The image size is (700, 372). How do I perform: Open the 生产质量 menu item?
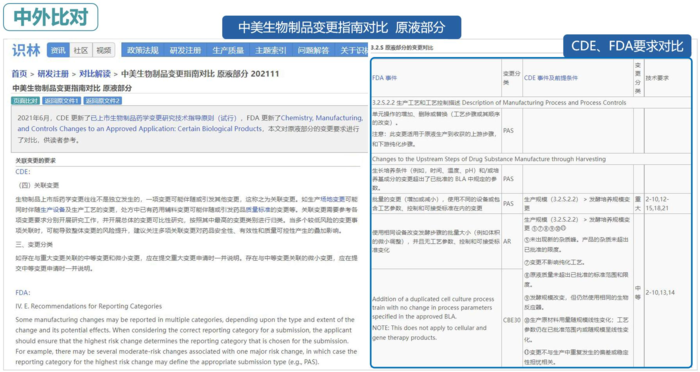point(228,50)
